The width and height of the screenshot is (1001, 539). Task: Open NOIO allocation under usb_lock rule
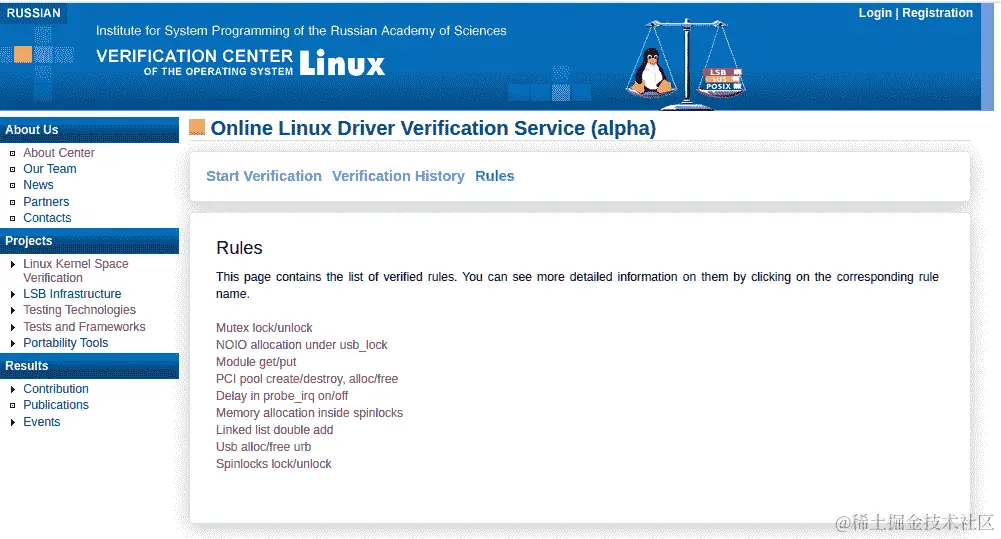tap(301, 345)
